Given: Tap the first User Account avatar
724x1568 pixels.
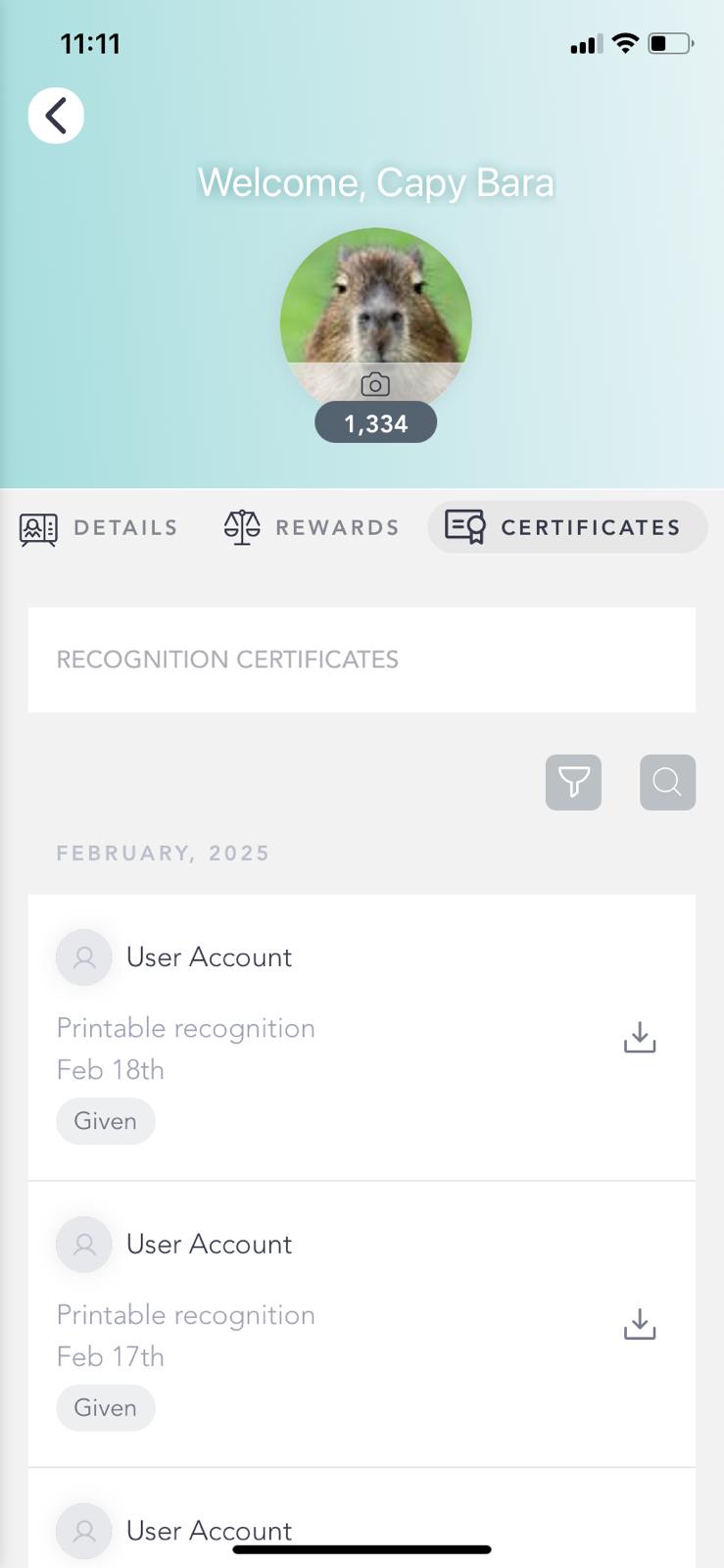Looking at the screenshot, I should [x=84, y=957].
